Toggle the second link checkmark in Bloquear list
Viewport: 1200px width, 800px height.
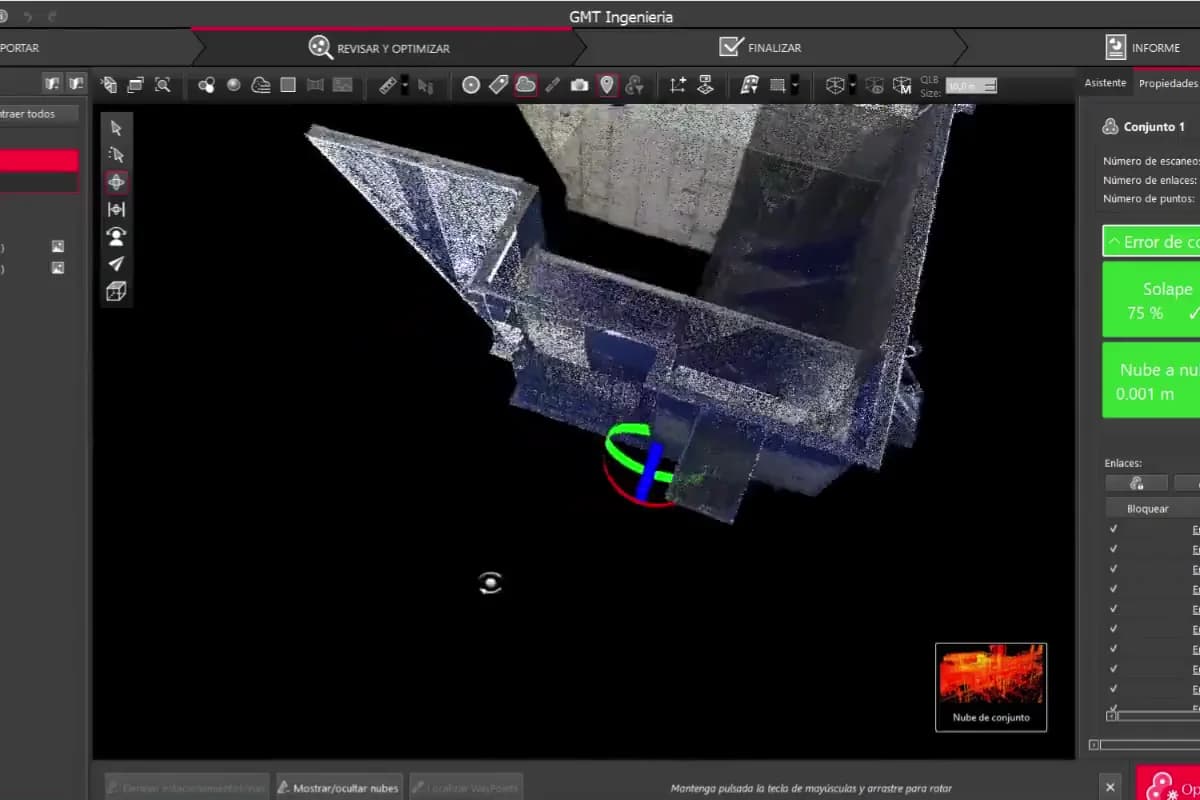tap(1113, 548)
